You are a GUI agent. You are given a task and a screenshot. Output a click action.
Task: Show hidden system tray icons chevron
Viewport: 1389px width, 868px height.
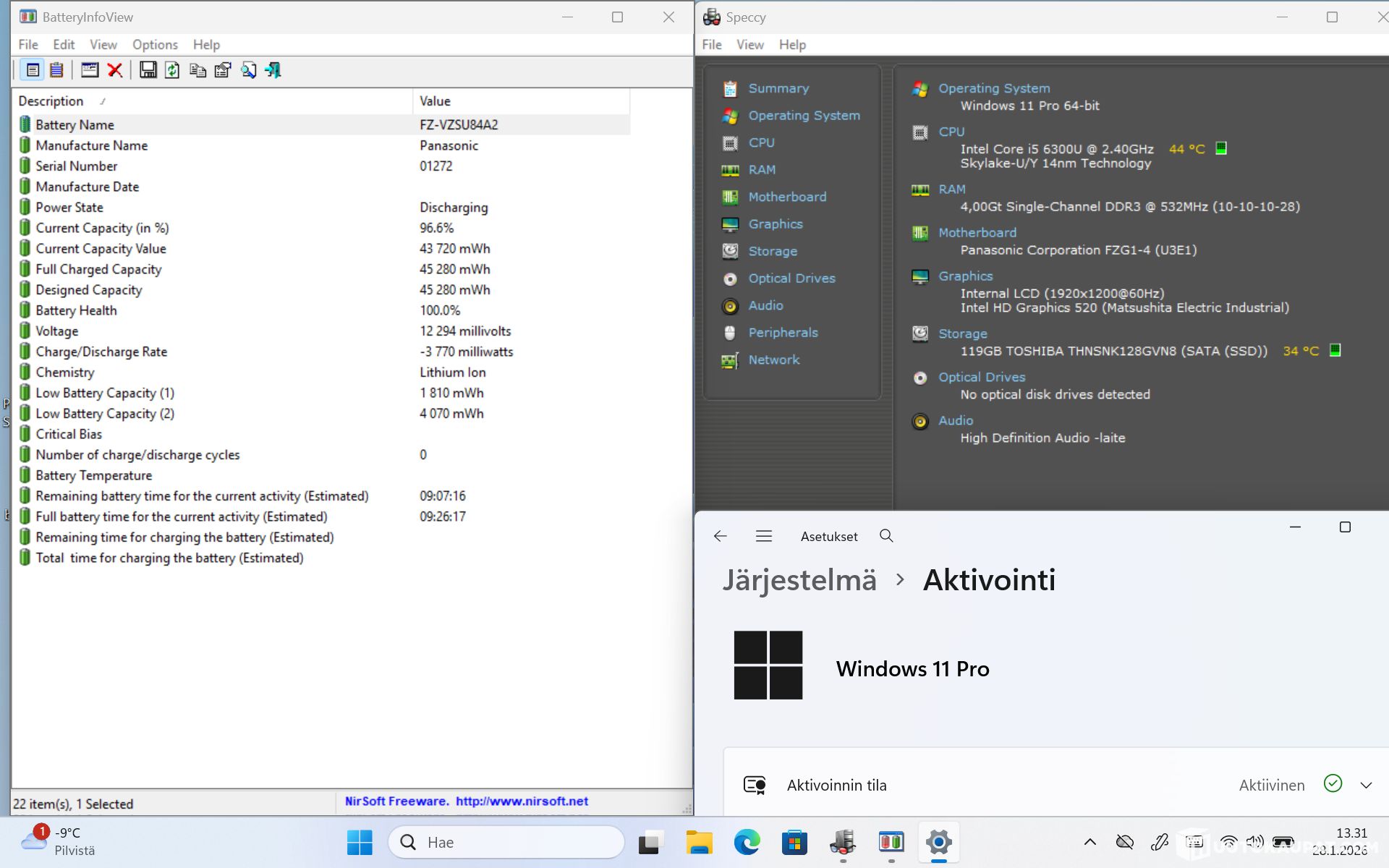(x=1089, y=842)
